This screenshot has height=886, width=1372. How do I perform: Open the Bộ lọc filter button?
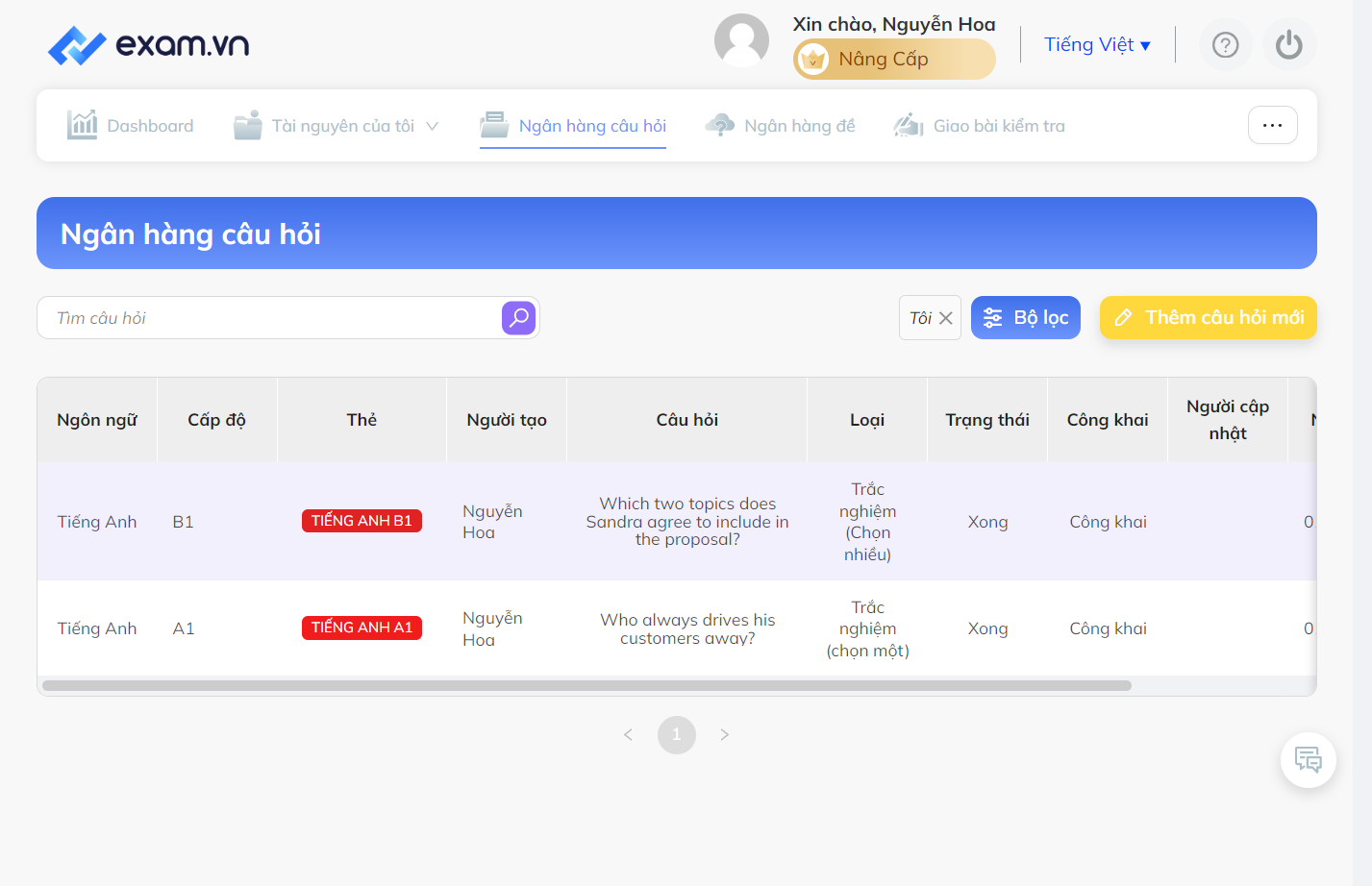coord(1026,318)
